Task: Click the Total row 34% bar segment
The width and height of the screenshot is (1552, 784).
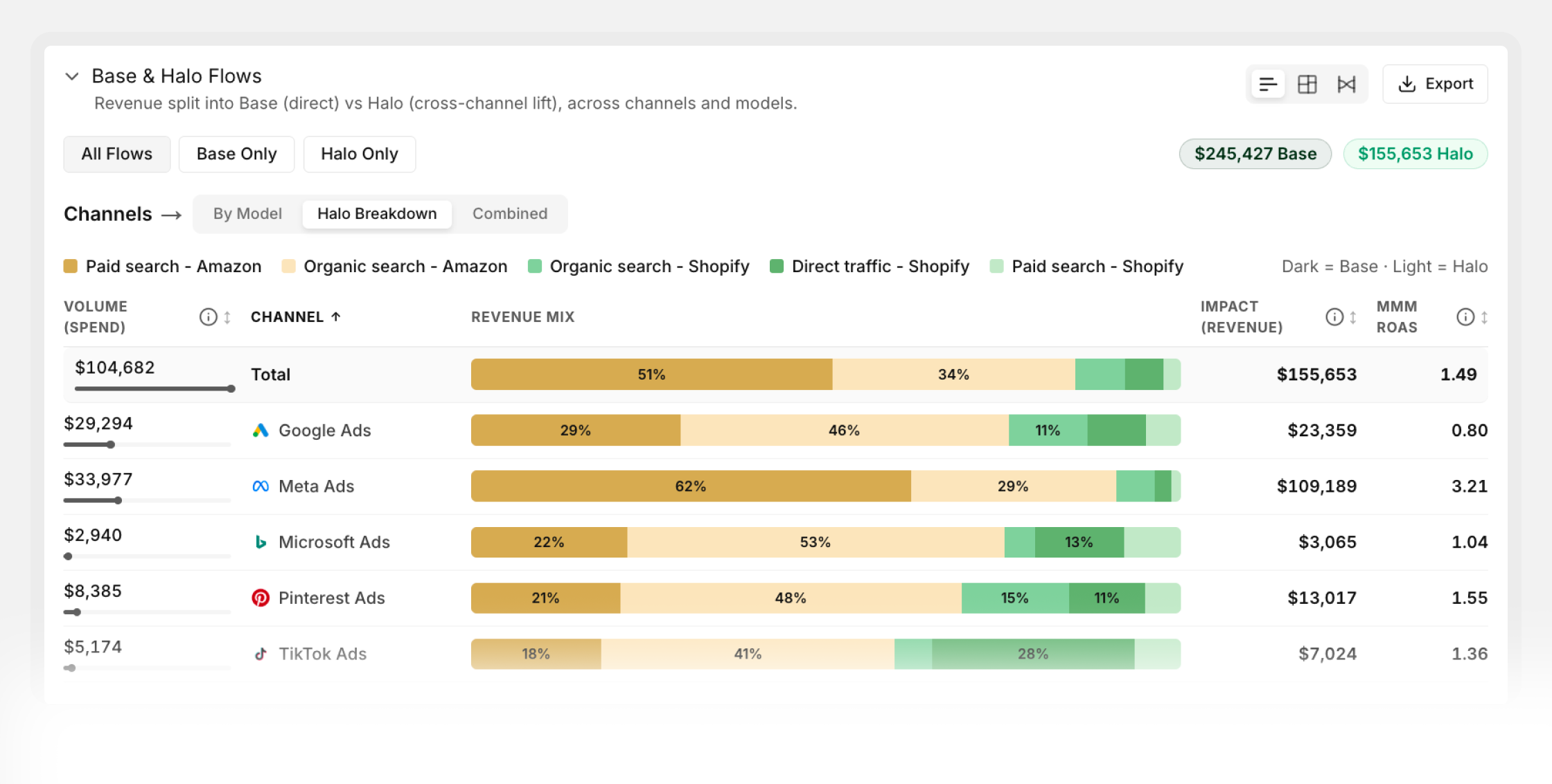Action: coord(954,375)
